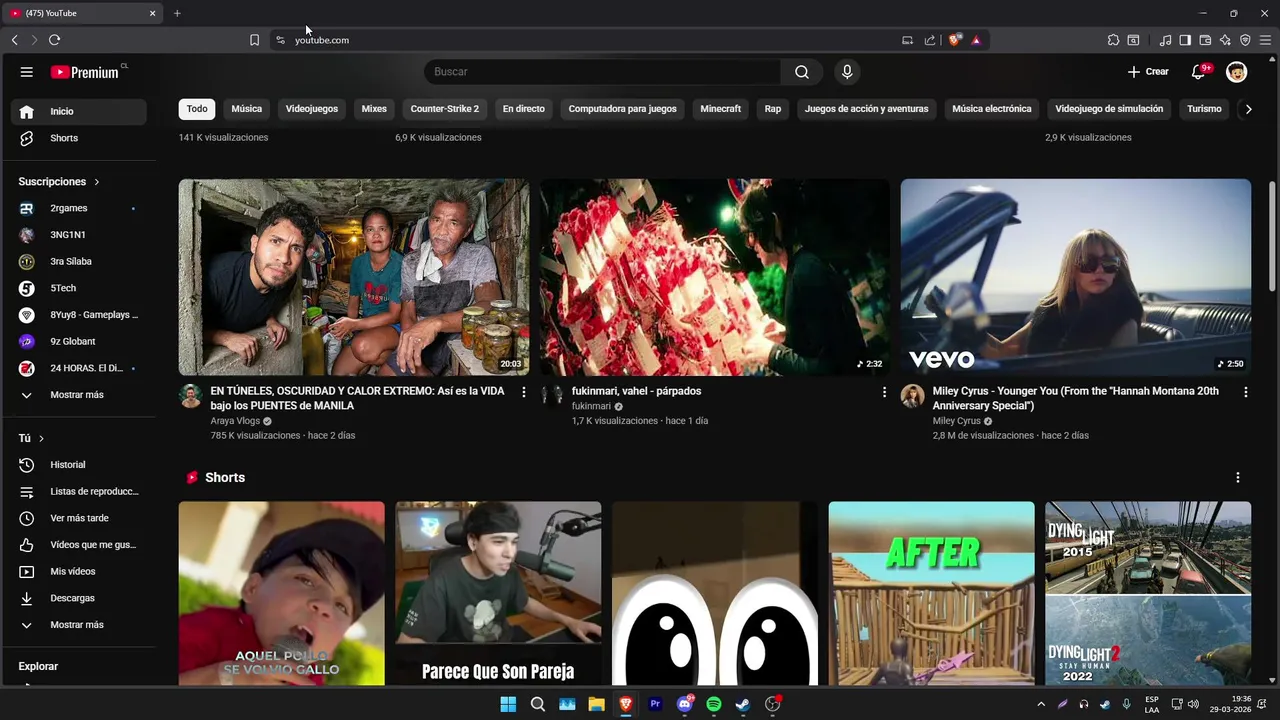Bookmark the page with the bookmark icon
1280x720 pixels.
click(x=254, y=40)
